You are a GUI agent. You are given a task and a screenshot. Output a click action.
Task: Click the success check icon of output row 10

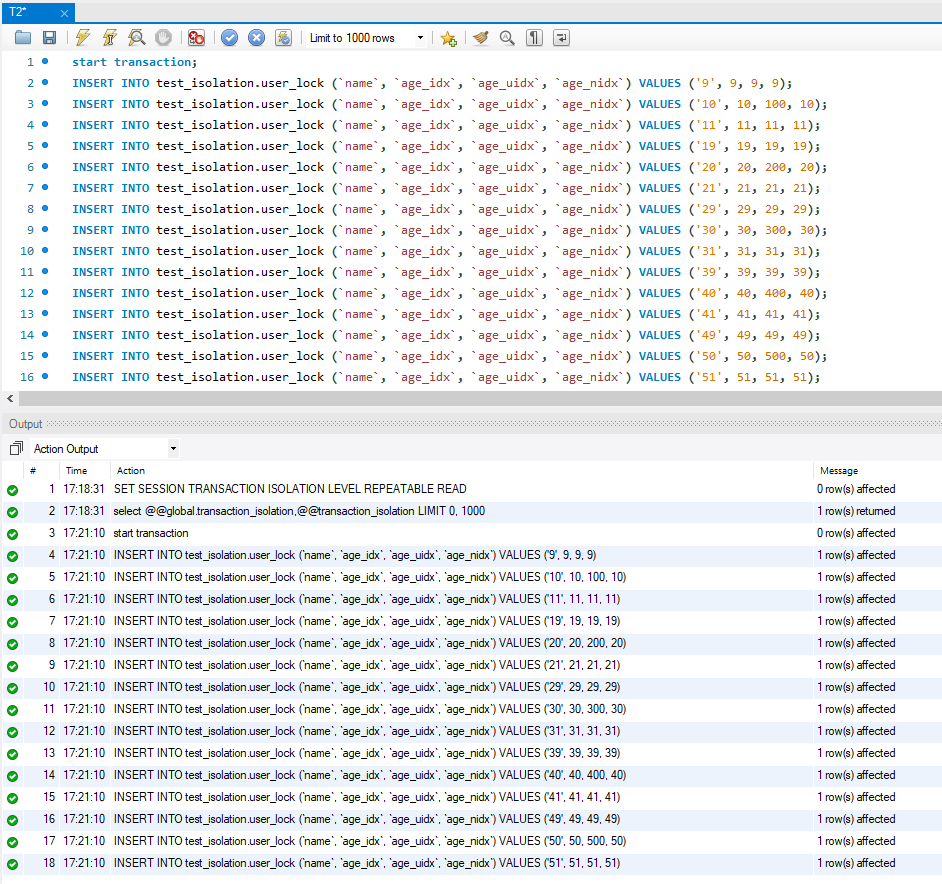point(13,688)
